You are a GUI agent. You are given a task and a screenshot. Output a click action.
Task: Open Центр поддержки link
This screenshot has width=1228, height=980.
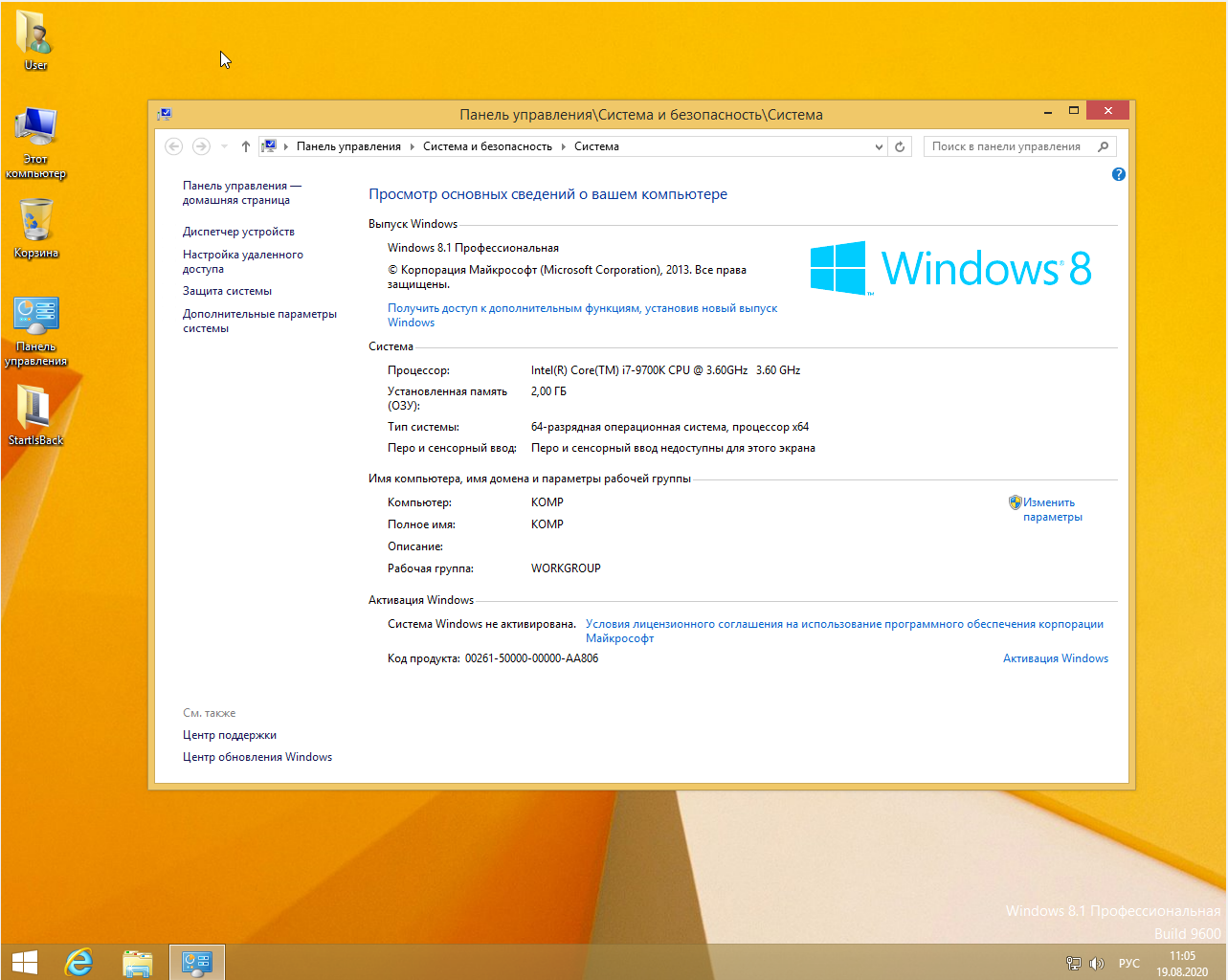coord(230,735)
